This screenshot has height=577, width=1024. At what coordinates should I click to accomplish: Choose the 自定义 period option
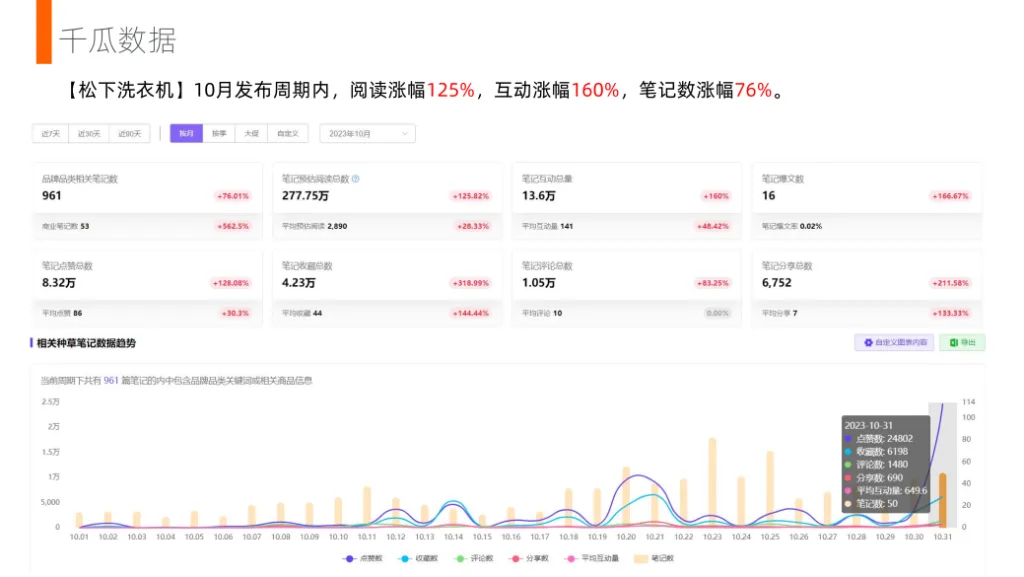coord(287,134)
